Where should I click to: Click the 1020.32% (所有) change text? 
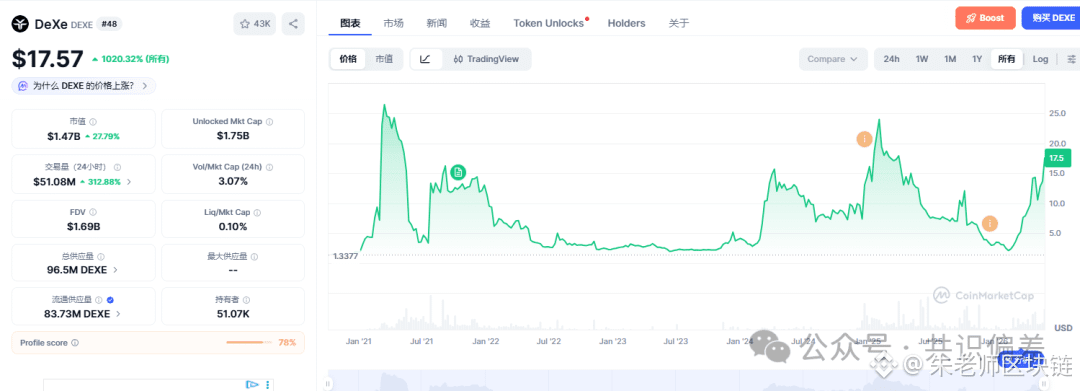(x=130, y=59)
